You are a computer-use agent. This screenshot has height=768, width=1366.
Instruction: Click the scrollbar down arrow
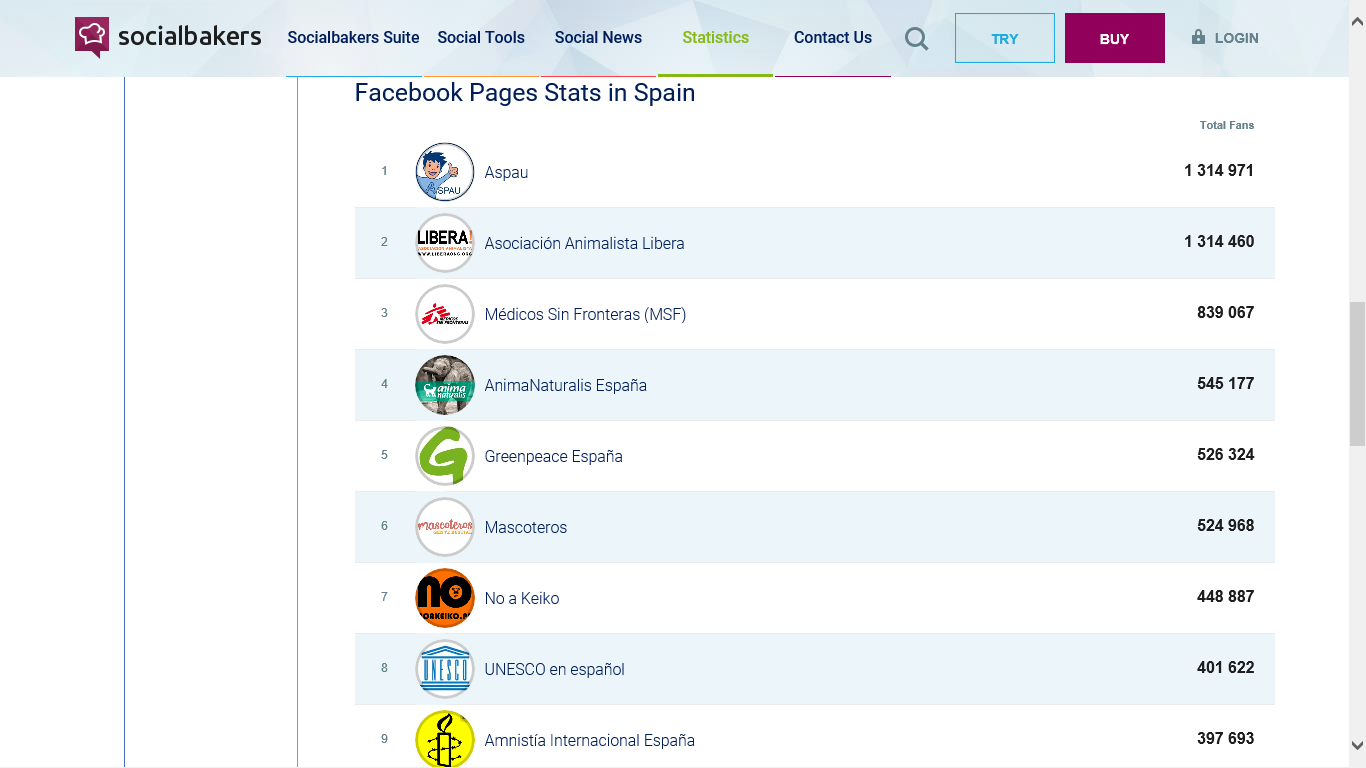click(x=1357, y=745)
